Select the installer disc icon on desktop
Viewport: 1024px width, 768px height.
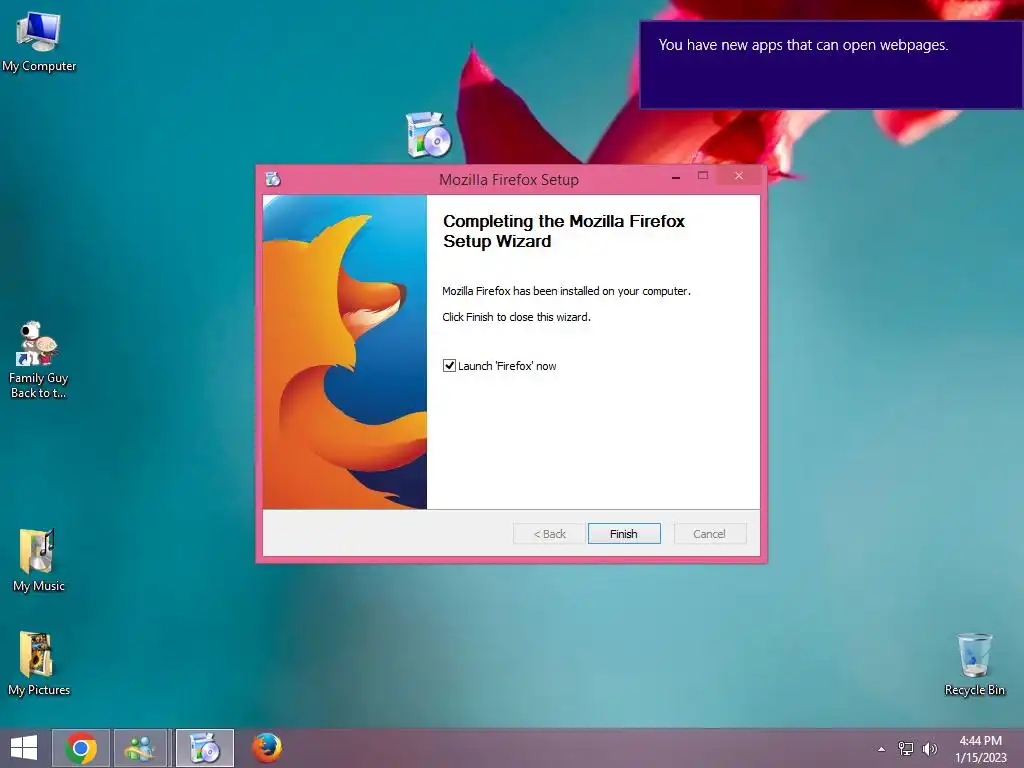428,135
